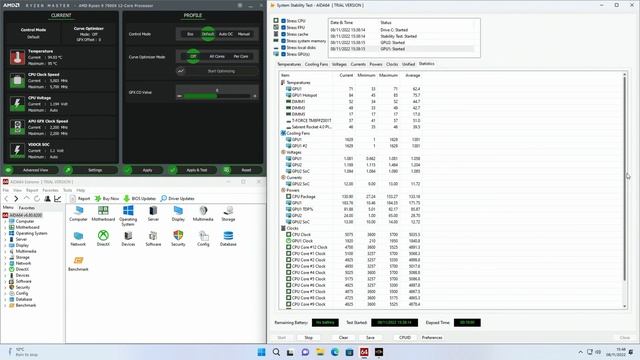The height and width of the screenshot is (360, 640).
Task: Click the graph chart icon in AIDA64 toolbar
Action: (x=58, y=199)
